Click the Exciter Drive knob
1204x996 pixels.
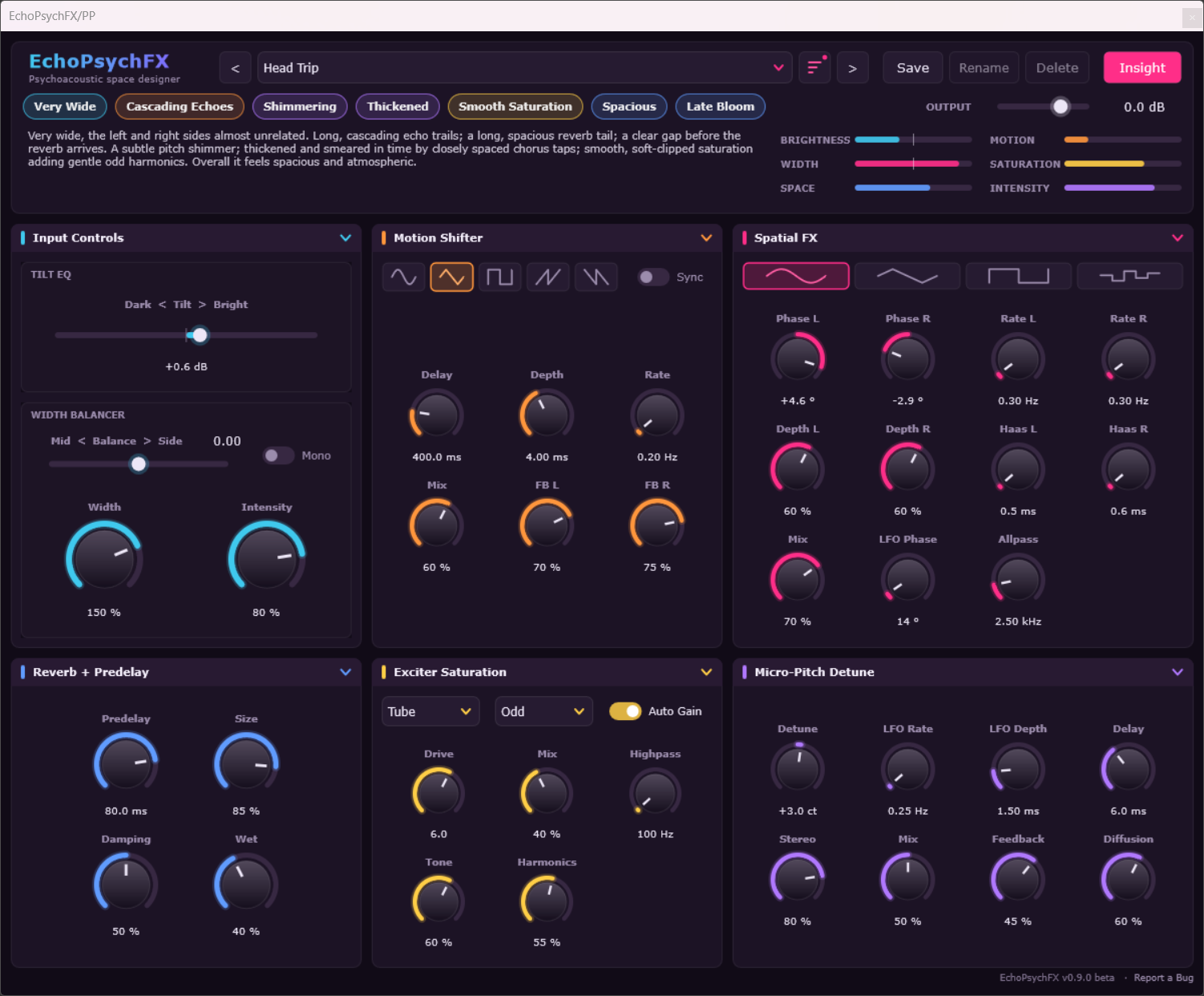coord(438,793)
